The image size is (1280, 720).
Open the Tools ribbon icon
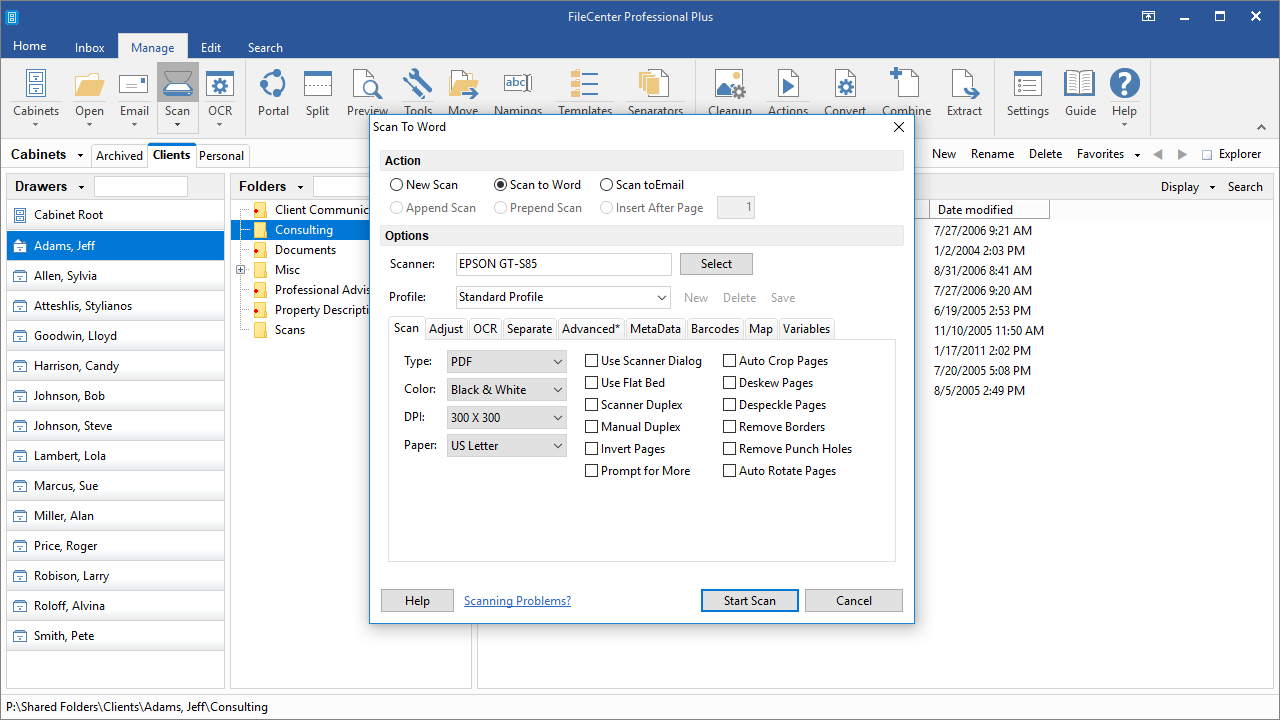(418, 93)
